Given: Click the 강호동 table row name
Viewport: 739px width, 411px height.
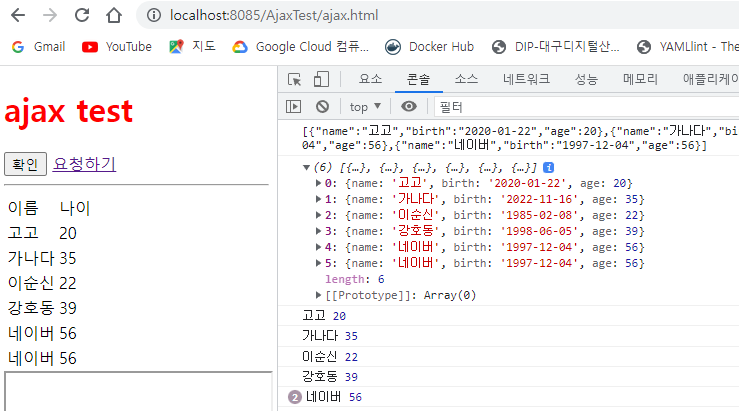Looking at the screenshot, I should [32, 308].
